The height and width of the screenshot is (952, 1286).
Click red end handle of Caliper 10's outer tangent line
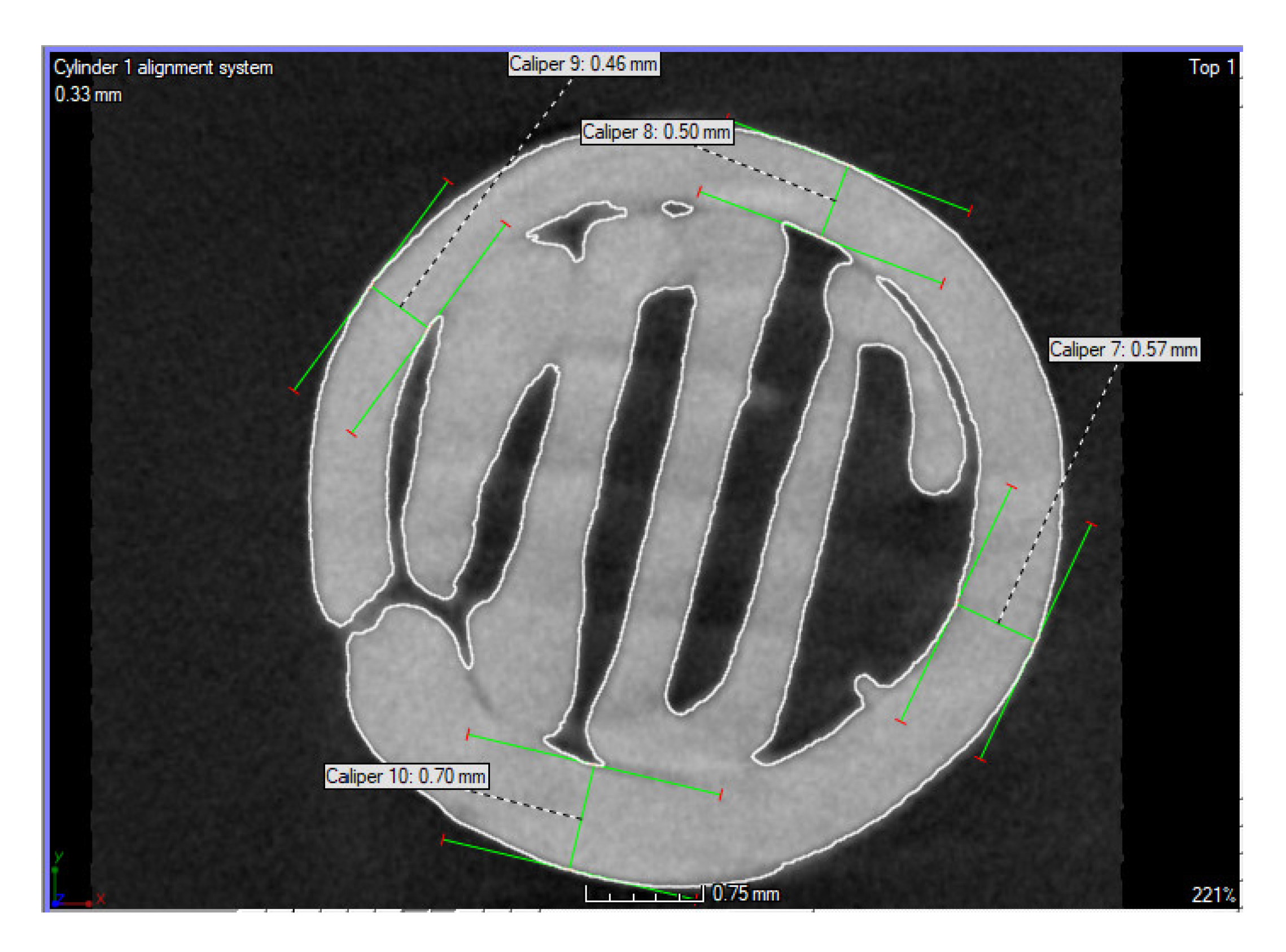pyautogui.click(x=443, y=840)
